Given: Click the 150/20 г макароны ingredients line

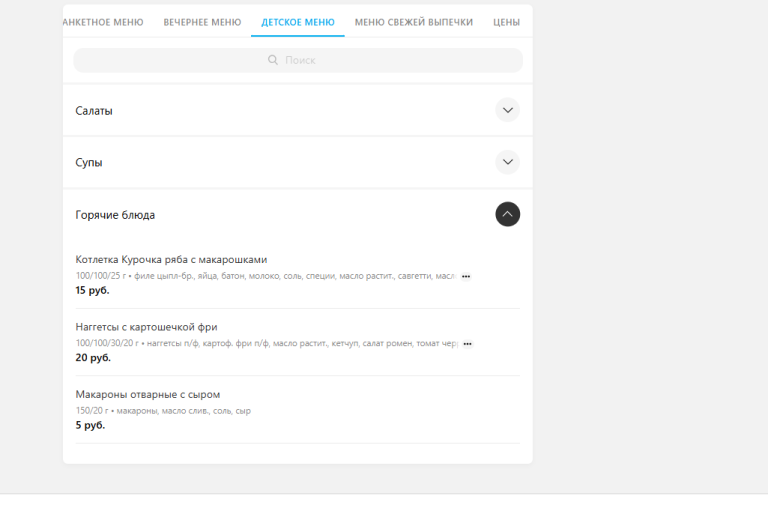Looking at the screenshot, I should [x=163, y=411].
